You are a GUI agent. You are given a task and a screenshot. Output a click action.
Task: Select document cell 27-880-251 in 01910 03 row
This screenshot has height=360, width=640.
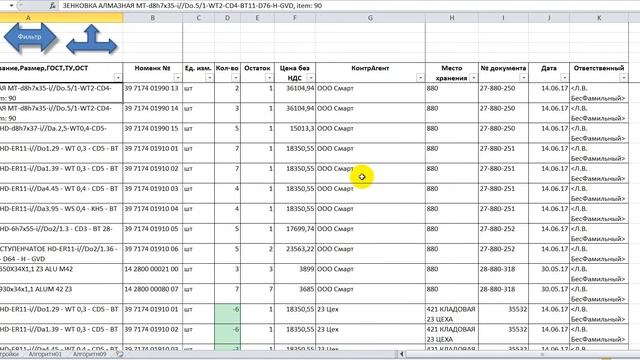coord(503,193)
